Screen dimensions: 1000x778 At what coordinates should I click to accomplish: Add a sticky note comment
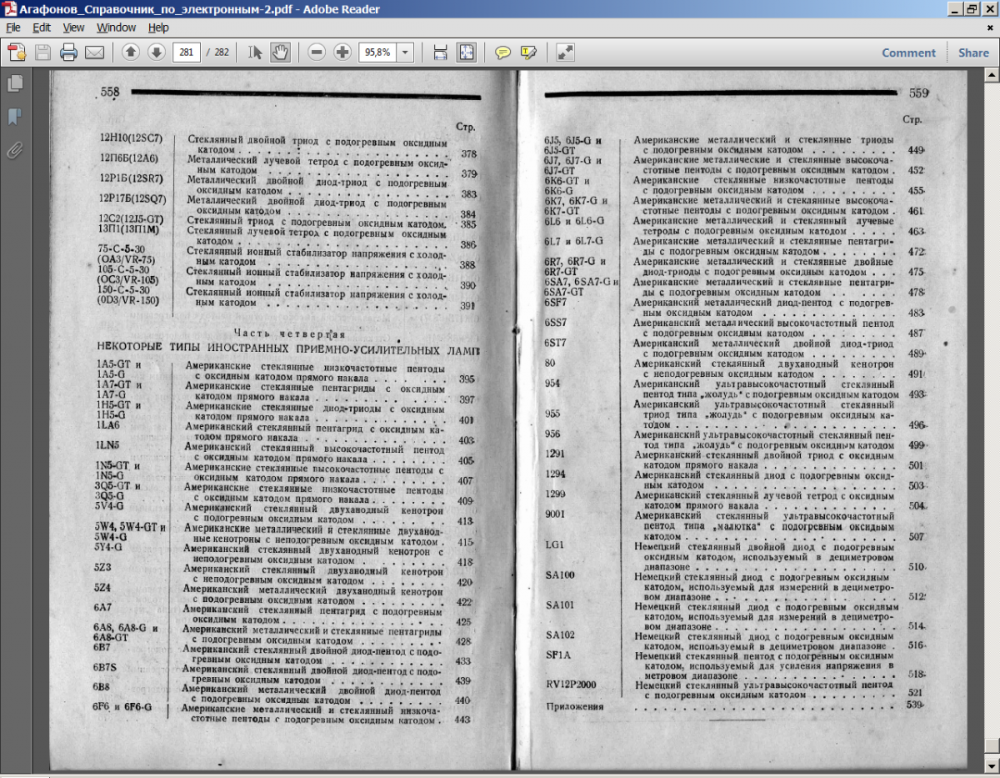tap(503, 52)
